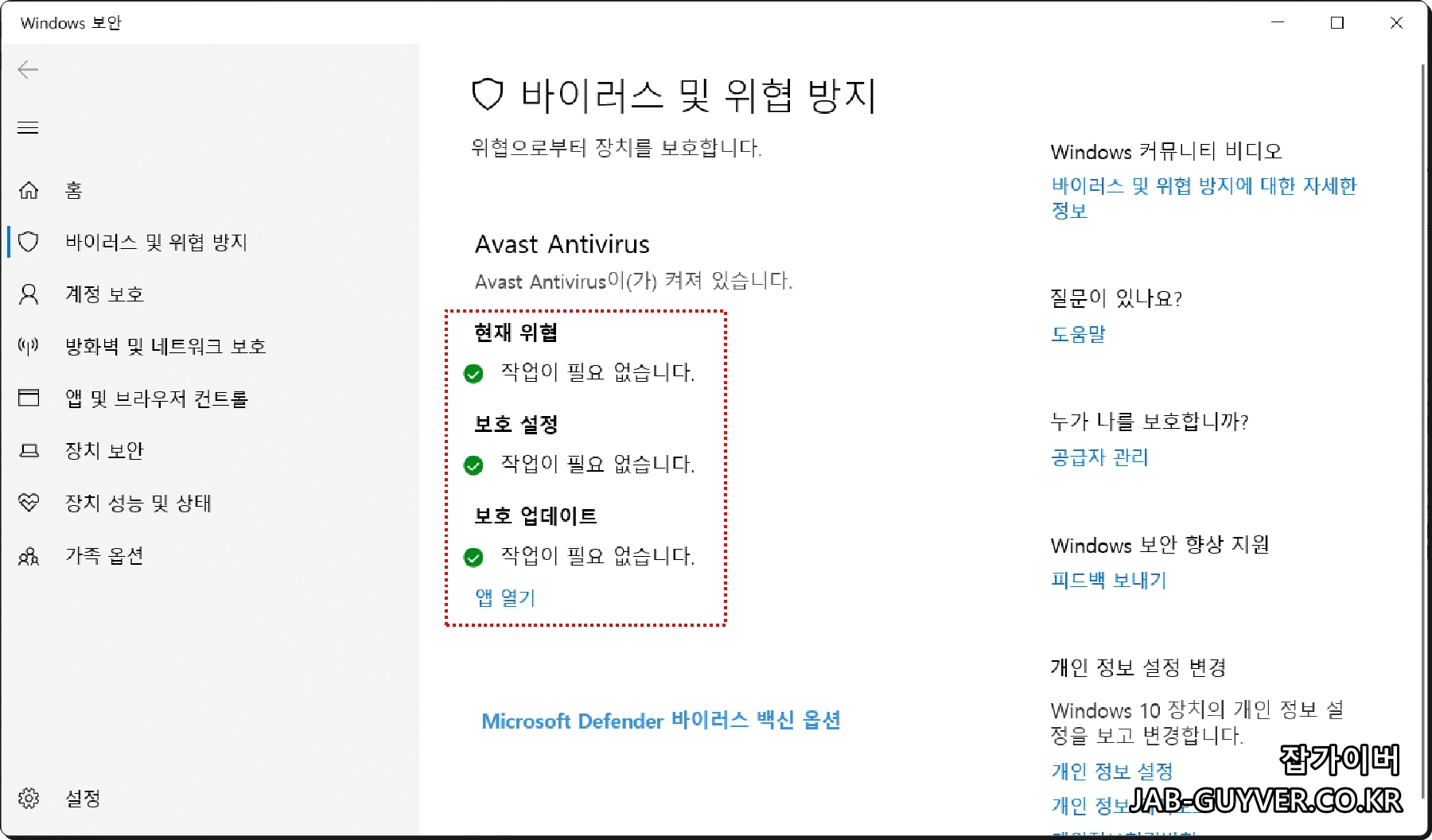Click the shield icon for virus protection
1432x840 pixels.
click(x=29, y=242)
